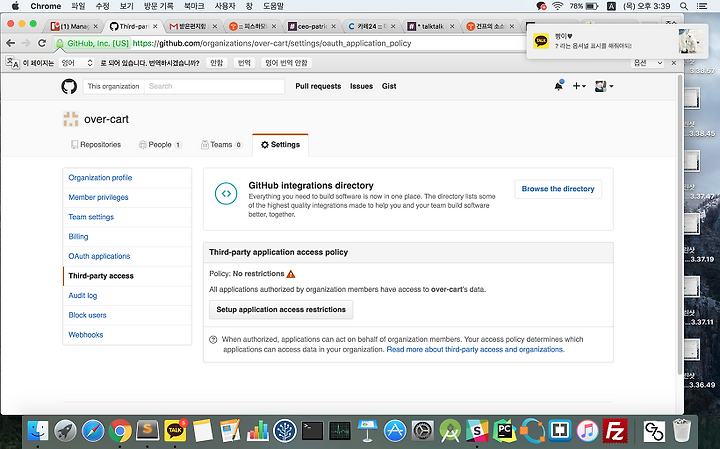720x449 pixels.
Task: Open the user avatar menu
Action: (604, 86)
